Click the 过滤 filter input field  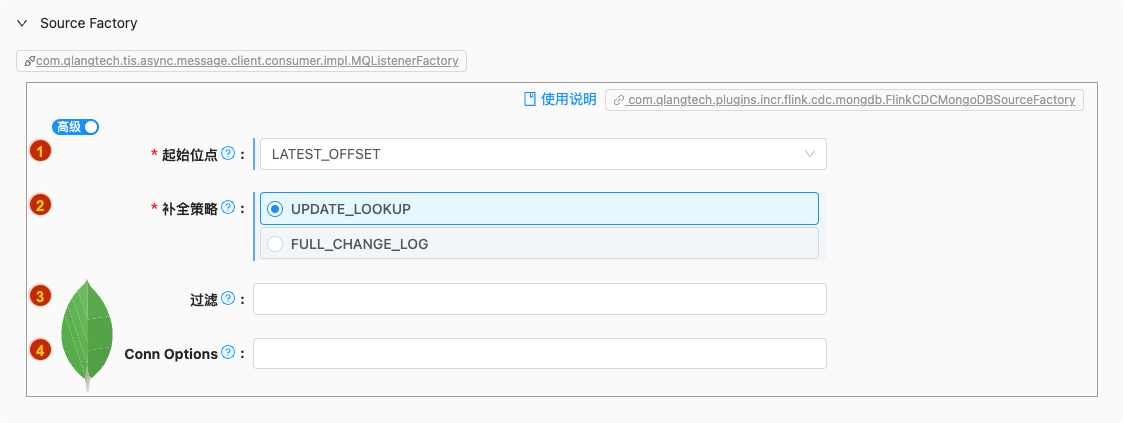(540, 299)
